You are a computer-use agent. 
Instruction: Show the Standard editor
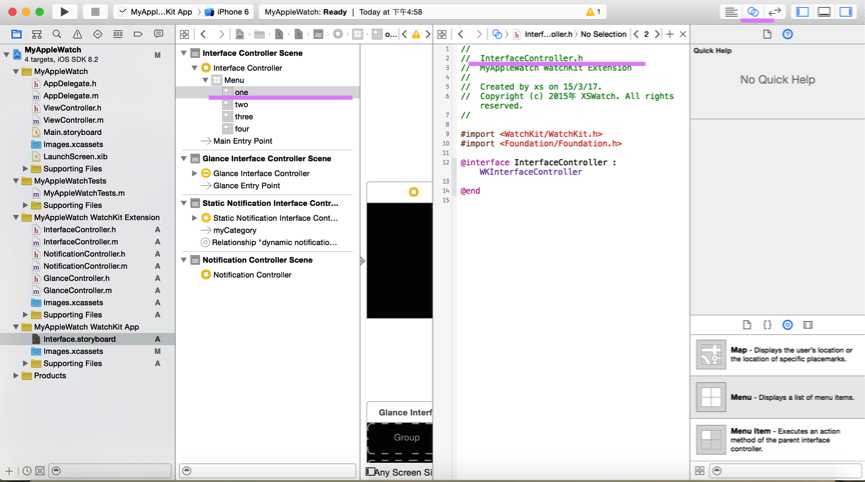pos(731,12)
